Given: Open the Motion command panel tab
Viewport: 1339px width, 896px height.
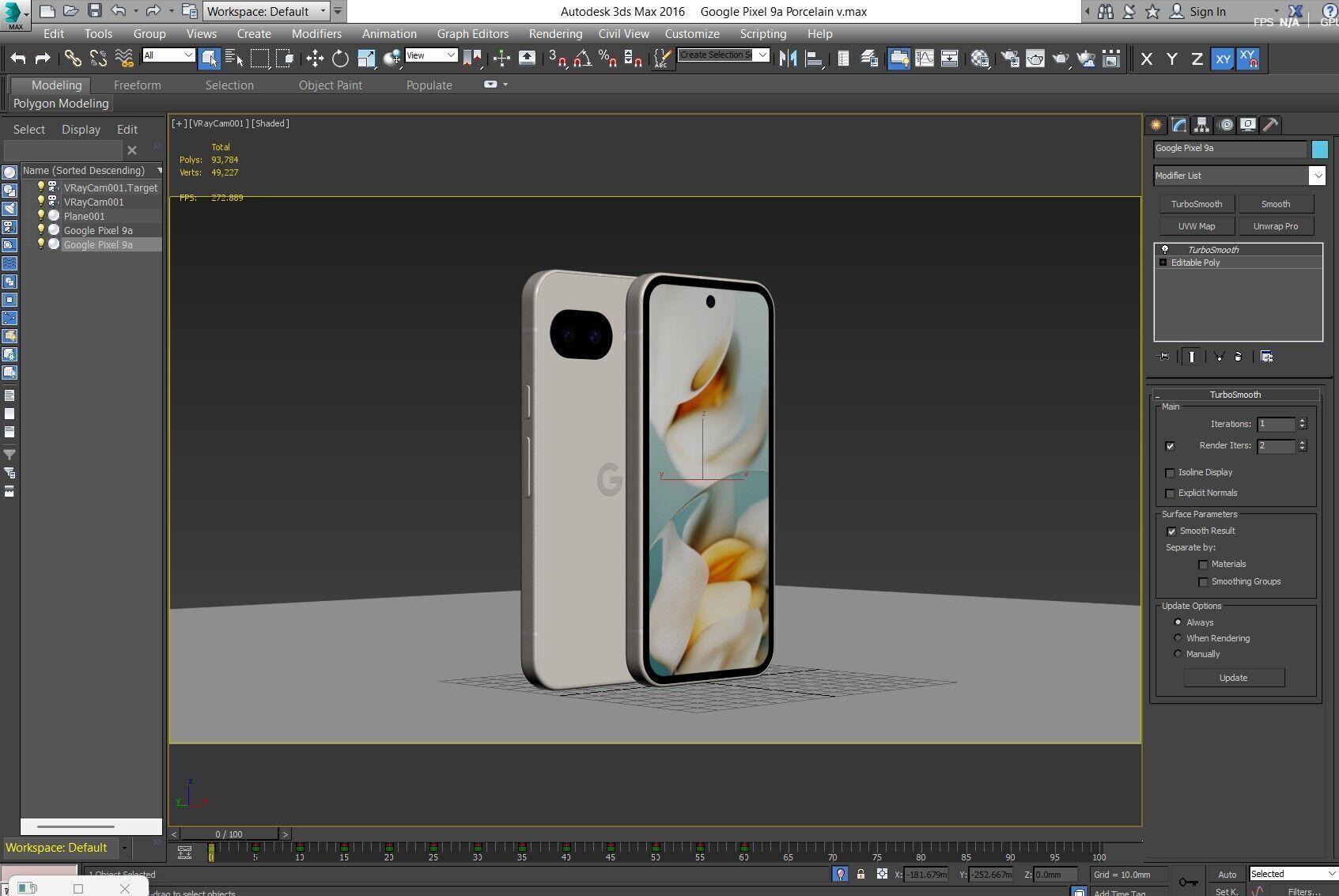Looking at the screenshot, I should 1225,125.
